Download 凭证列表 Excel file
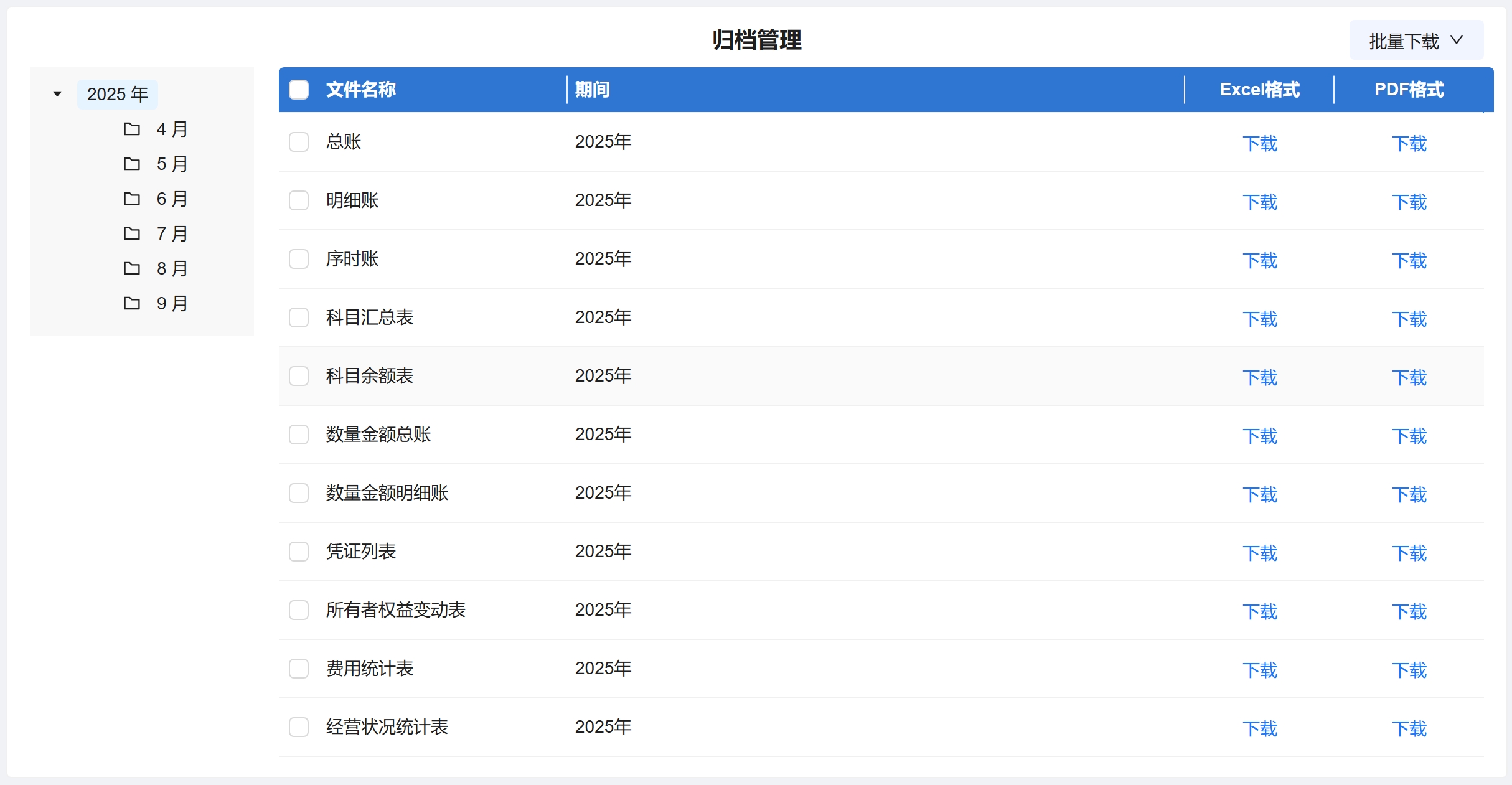The width and height of the screenshot is (1512, 785). tap(1259, 553)
